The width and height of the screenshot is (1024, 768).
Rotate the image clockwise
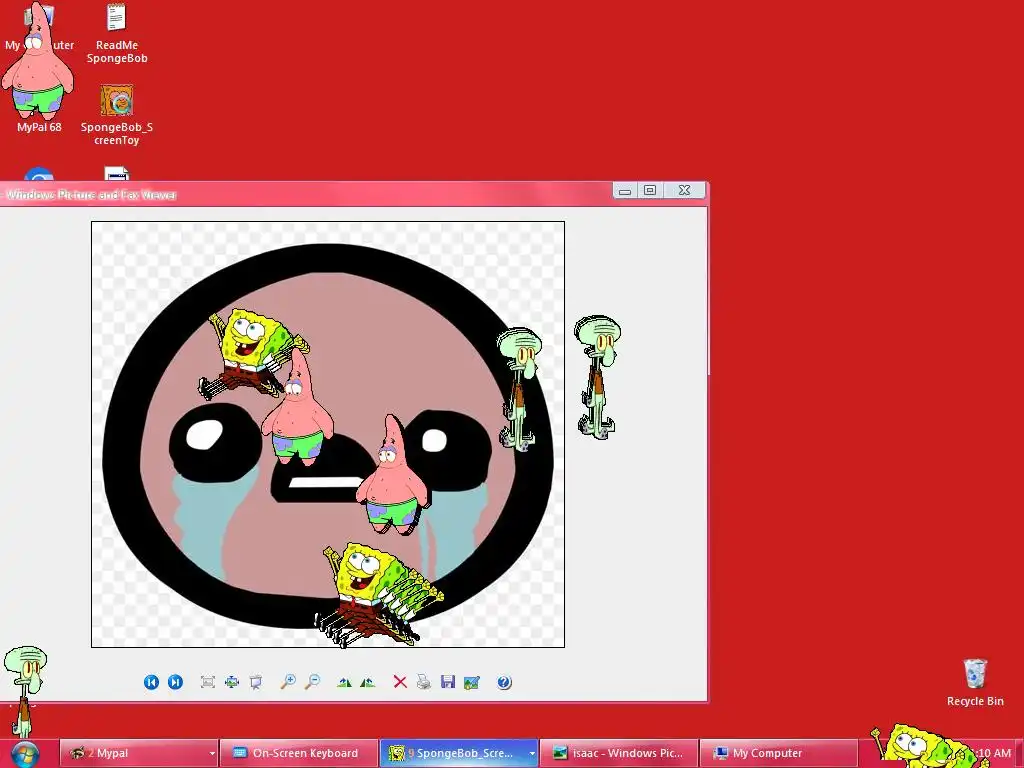pos(344,682)
